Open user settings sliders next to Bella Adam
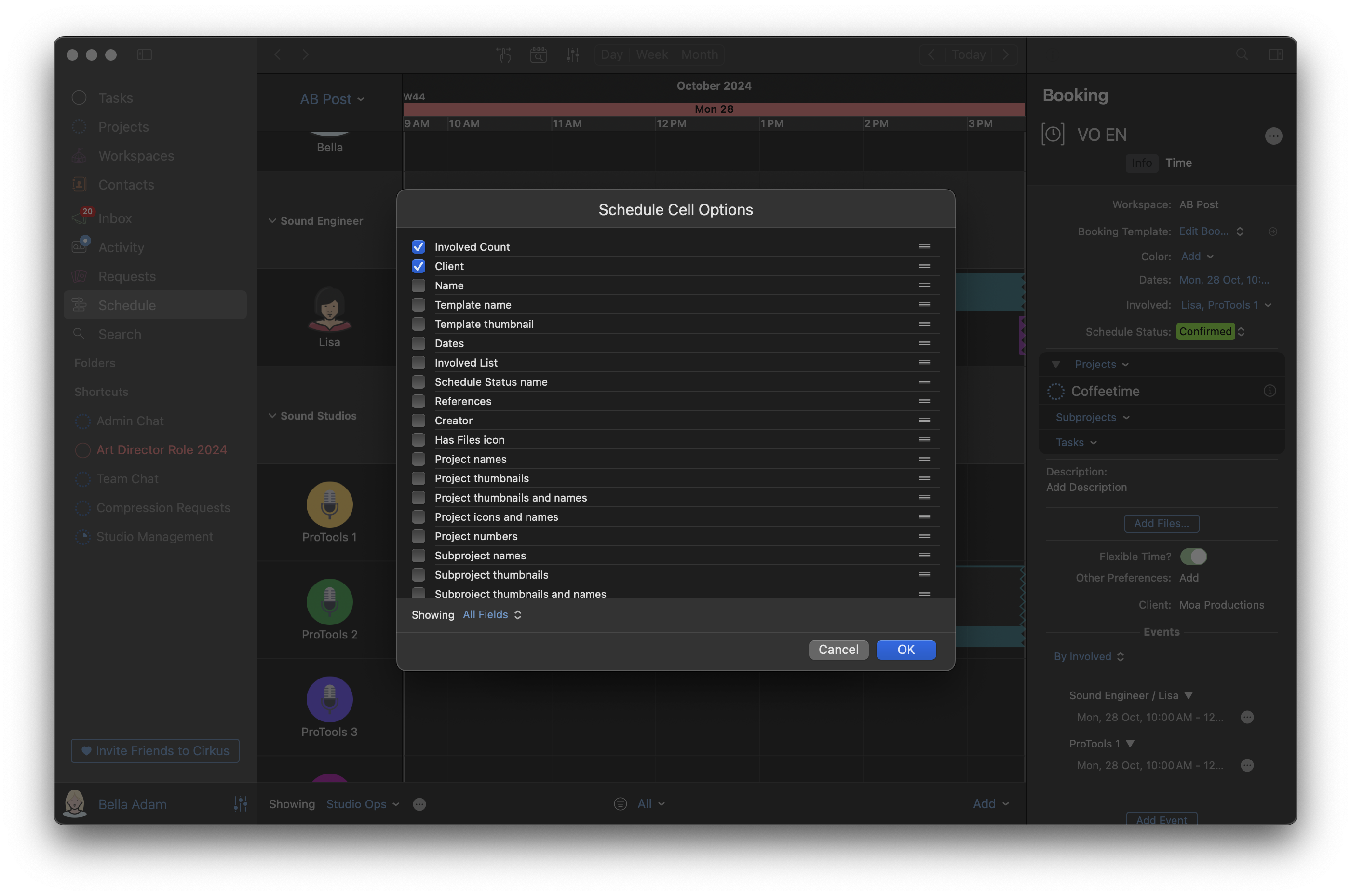The width and height of the screenshot is (1351, 896). point(240,804)
